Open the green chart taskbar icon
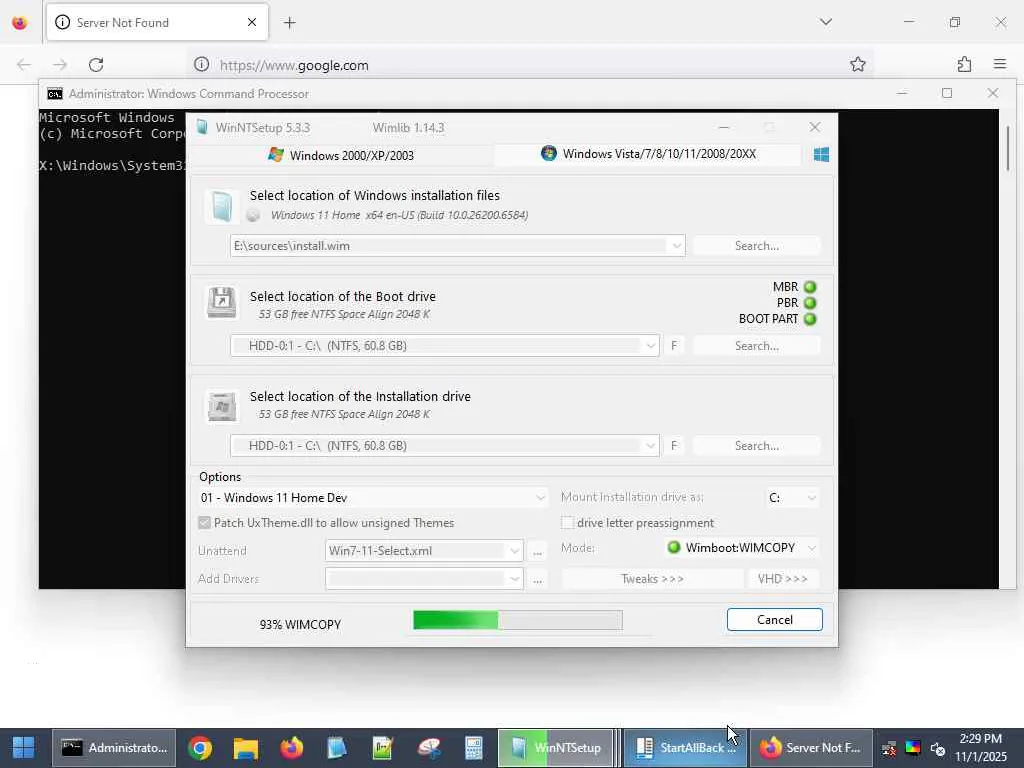 [382, 748]
